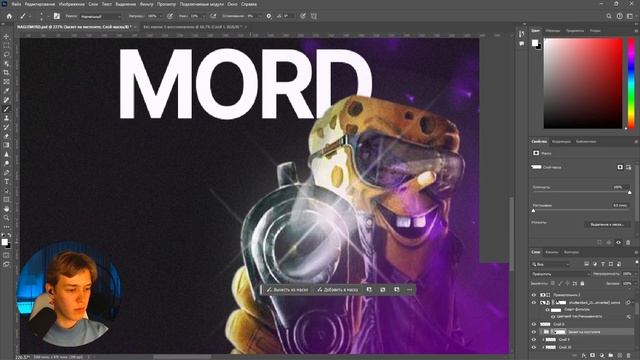Click the hue spectrum slider bar
Viewport: 640px width, 360px height.
(631, 84)
